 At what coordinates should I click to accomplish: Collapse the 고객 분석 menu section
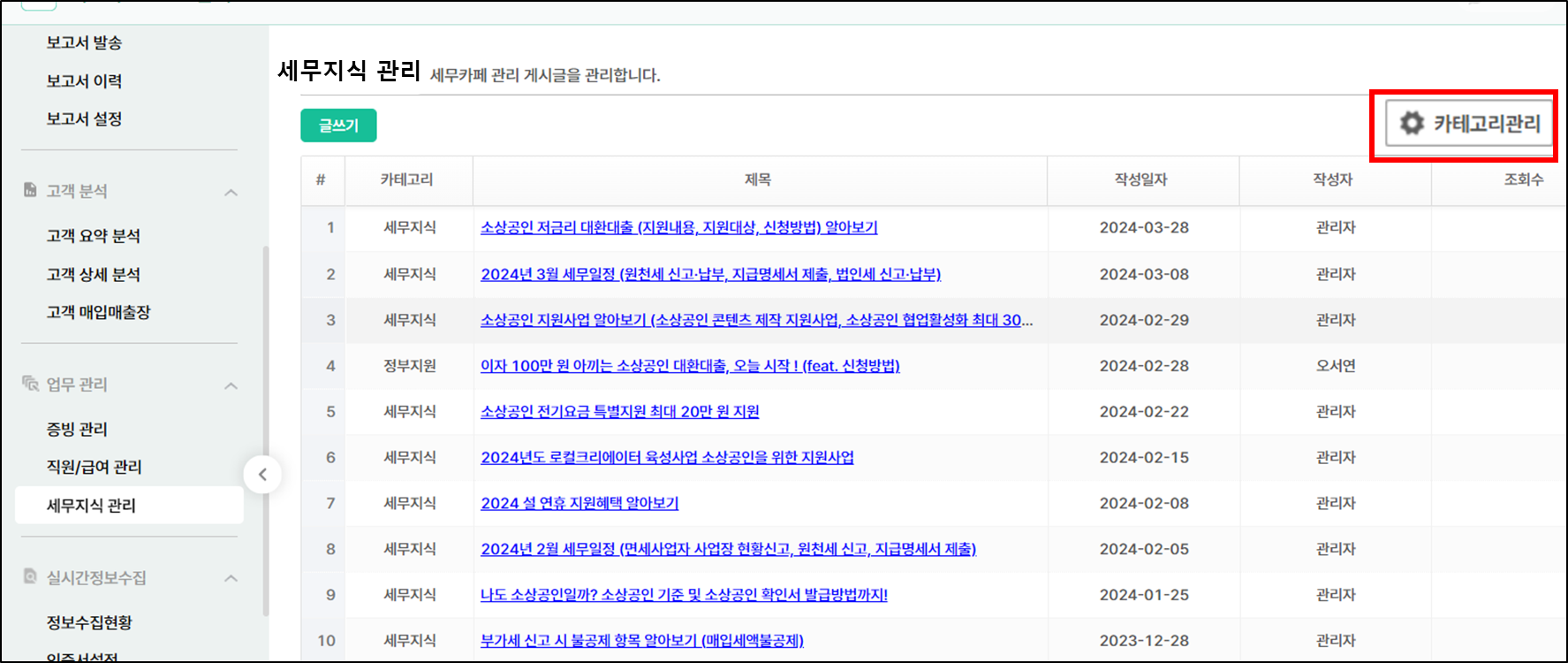click(x=231, y=192)
